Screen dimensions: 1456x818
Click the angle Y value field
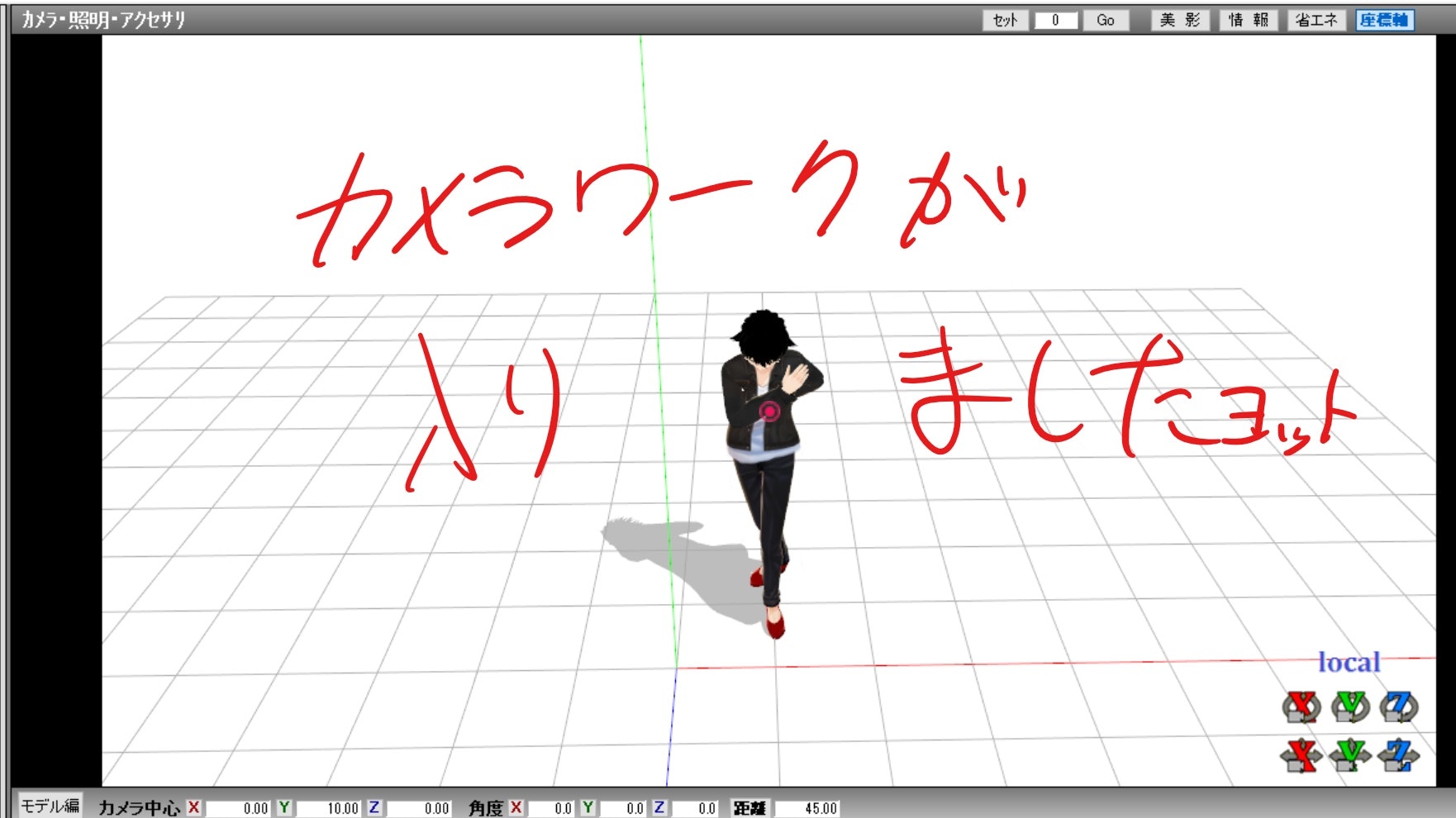point(623,808)
